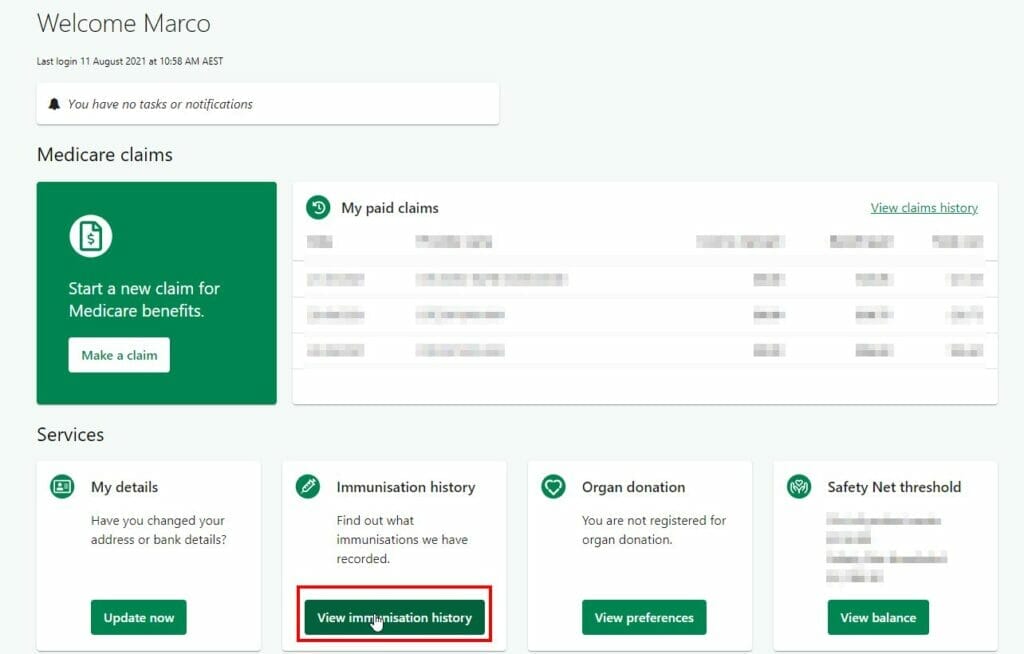1024x654 pixels.
Task: Click the Services section heading
Action: [x=70, y=434]
